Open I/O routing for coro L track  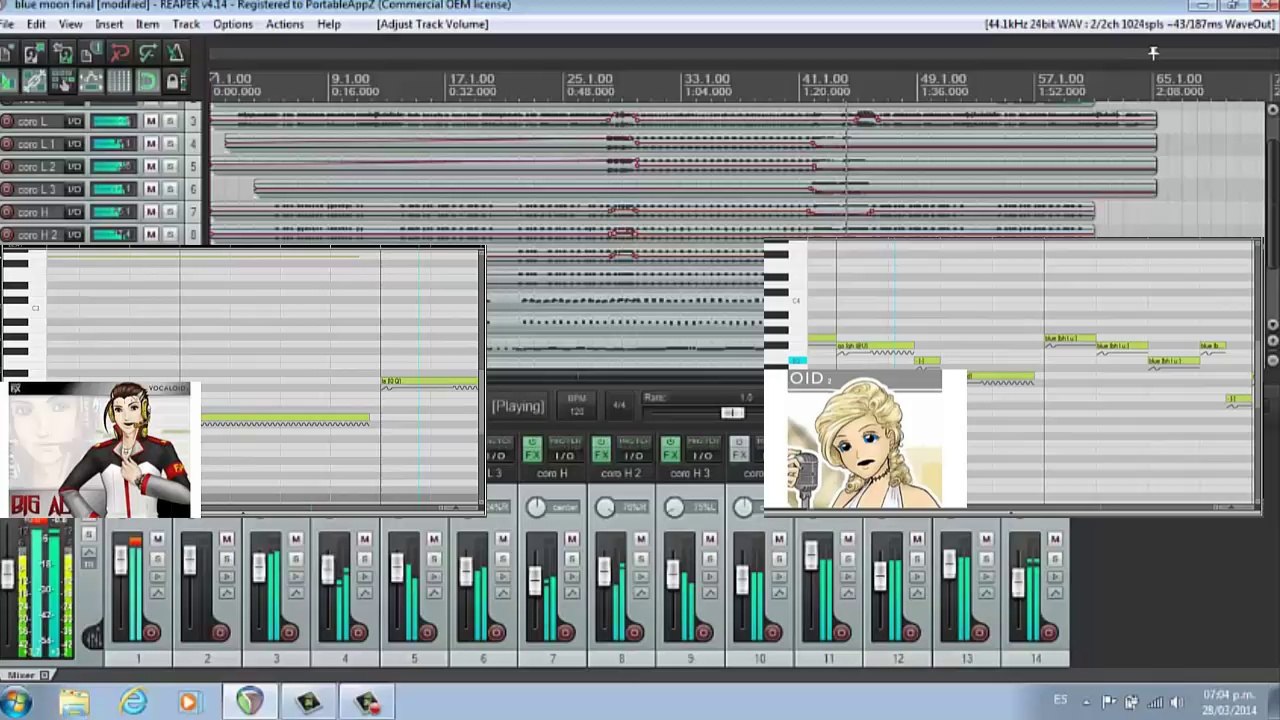pyautogui.click(x=74, y=121)
